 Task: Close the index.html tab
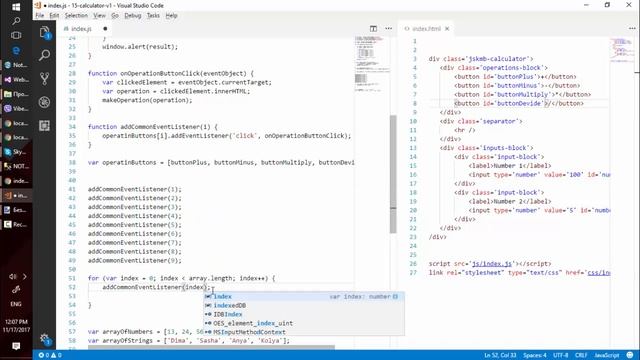pyautogui.click(x=447, y=29)
